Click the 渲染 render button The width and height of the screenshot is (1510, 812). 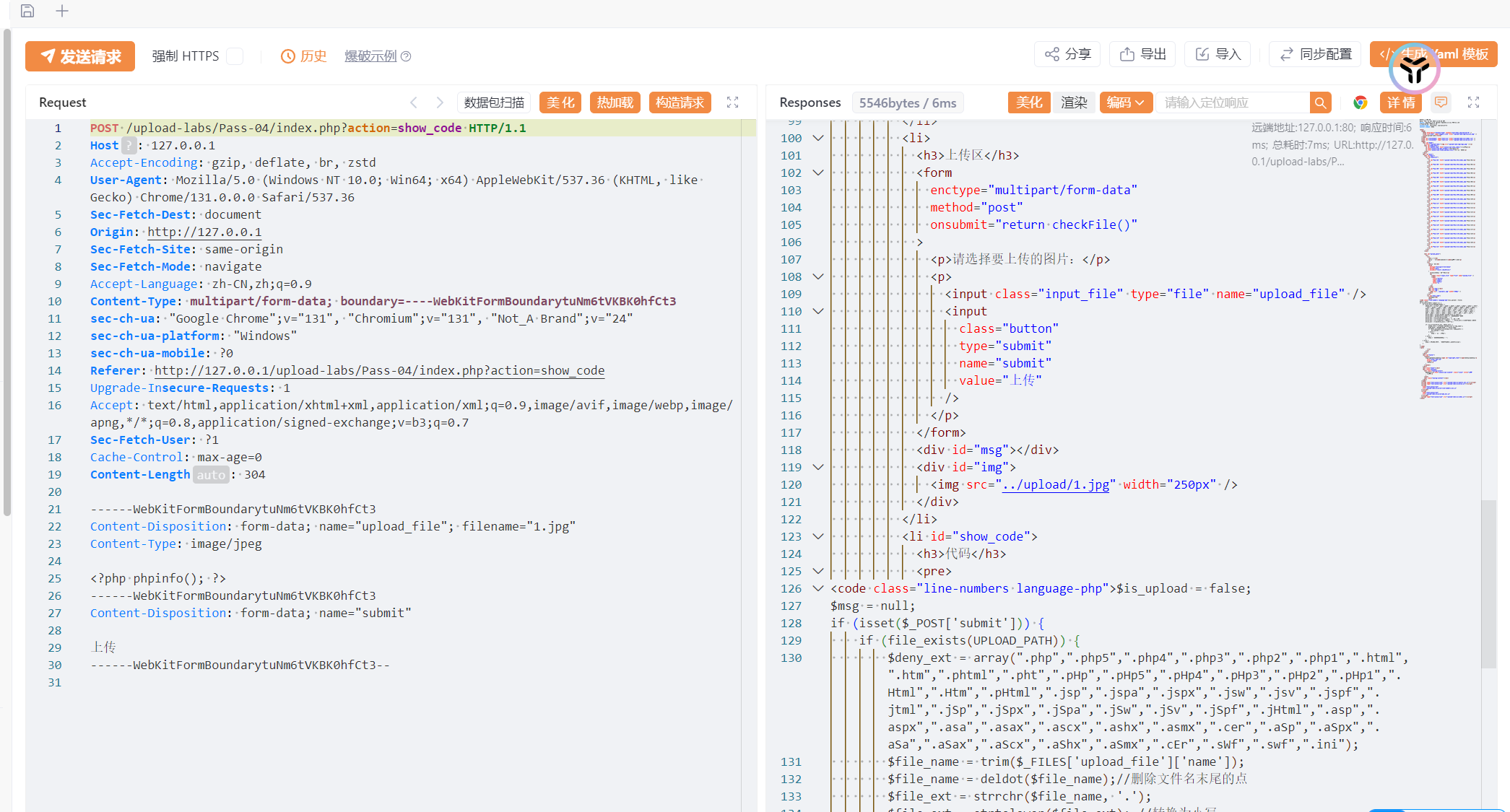tap(1073, 102)
